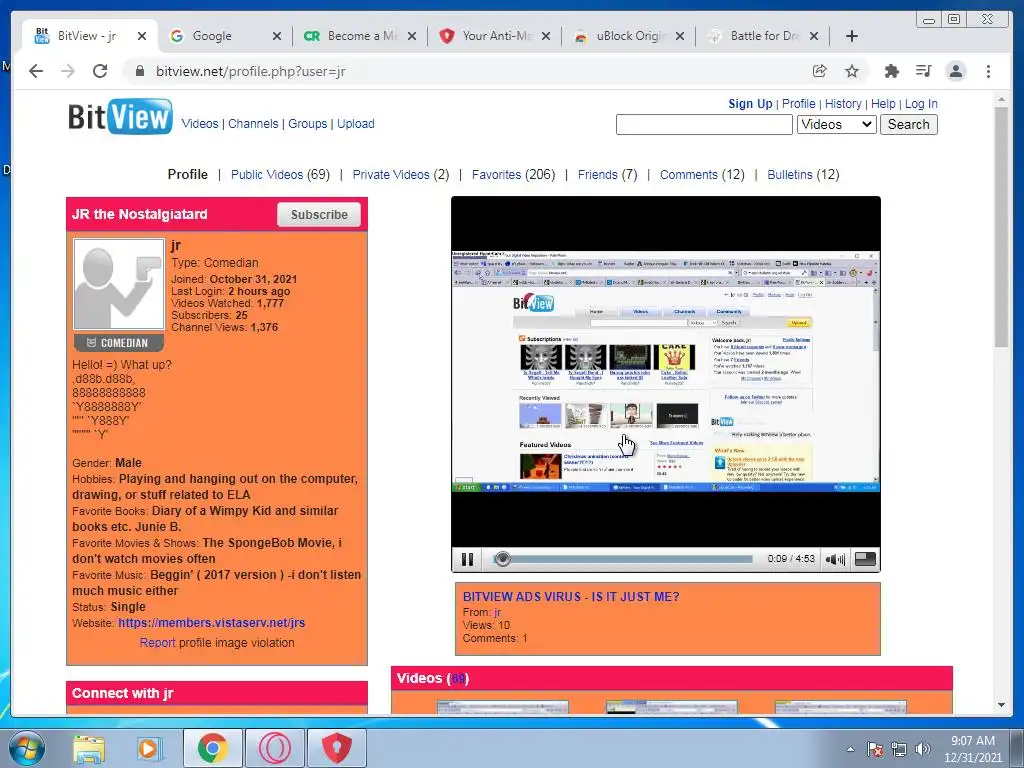Click the Sign Up link
Viewport: 1024px width, 768px height.
[x=750, y=103]
